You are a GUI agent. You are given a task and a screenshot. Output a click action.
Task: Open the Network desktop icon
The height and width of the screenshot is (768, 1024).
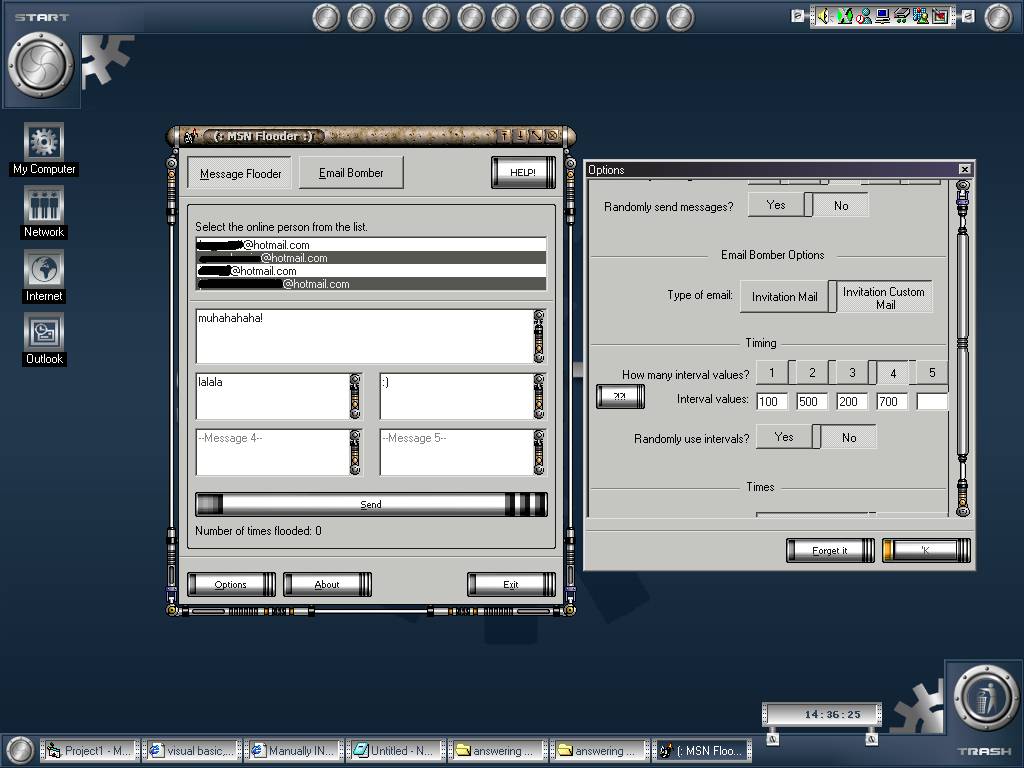point(44,212)
